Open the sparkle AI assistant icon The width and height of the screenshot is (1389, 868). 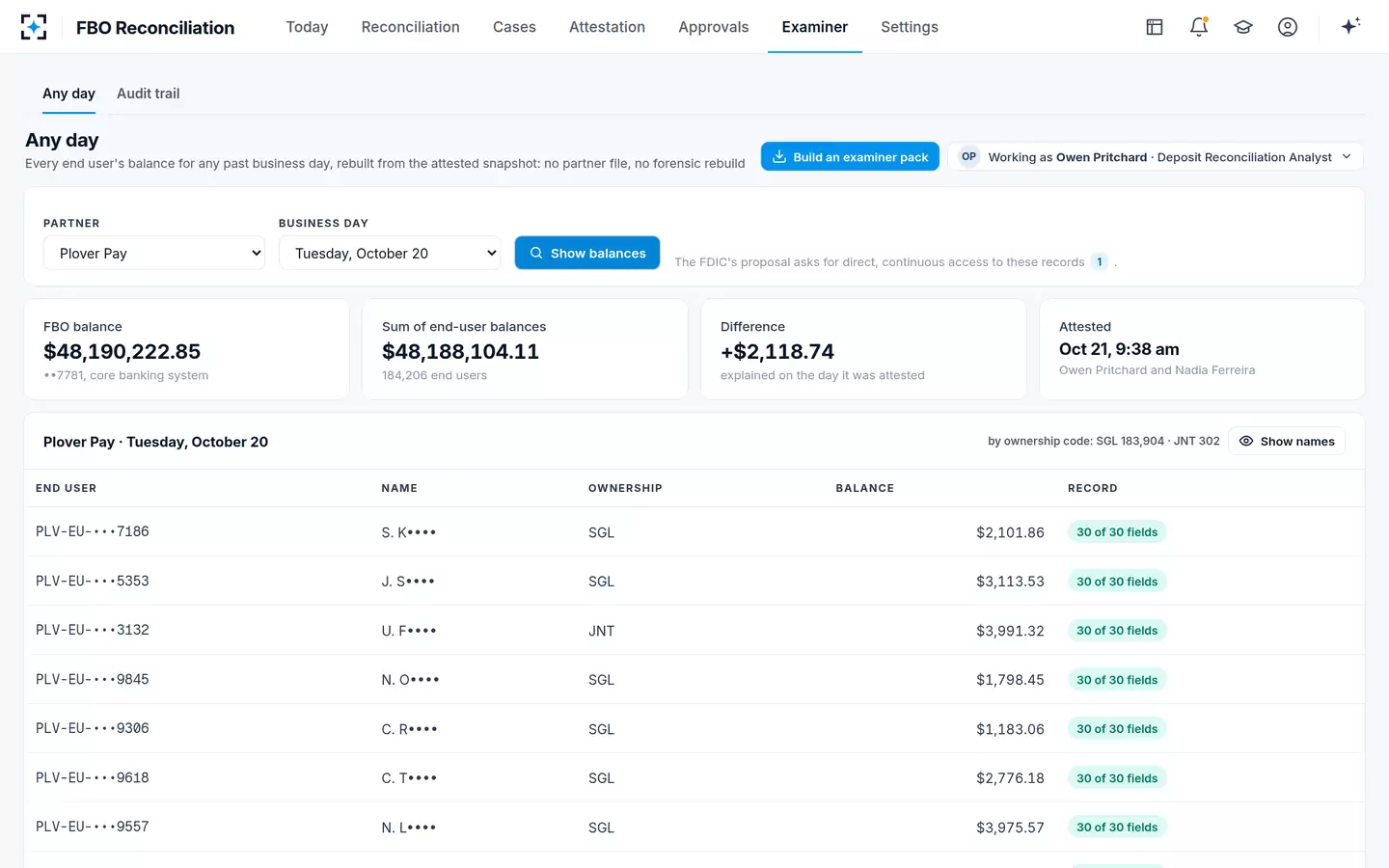(1350, 27)
